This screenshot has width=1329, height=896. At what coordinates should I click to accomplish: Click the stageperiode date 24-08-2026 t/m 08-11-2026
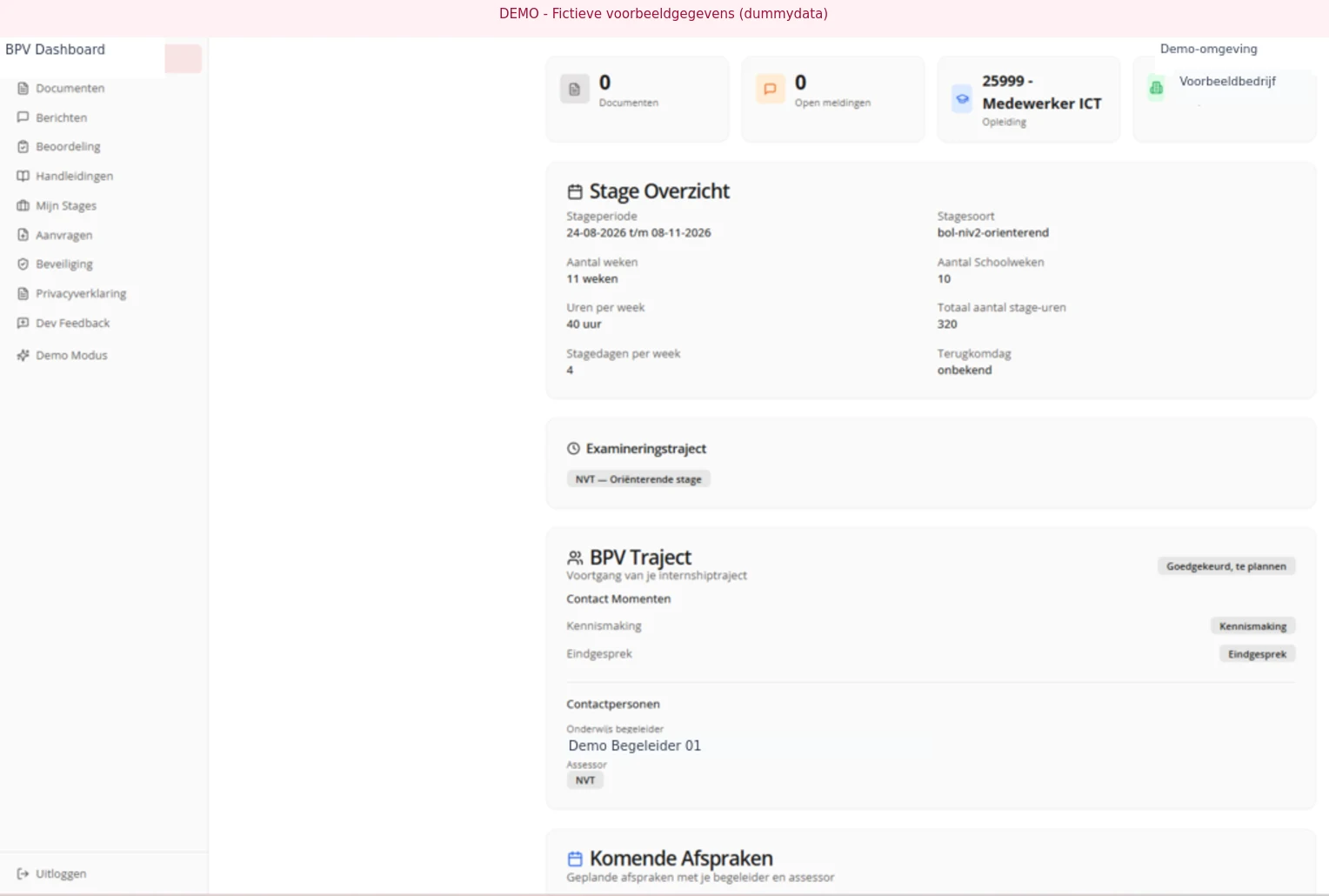tap(638, 233)
